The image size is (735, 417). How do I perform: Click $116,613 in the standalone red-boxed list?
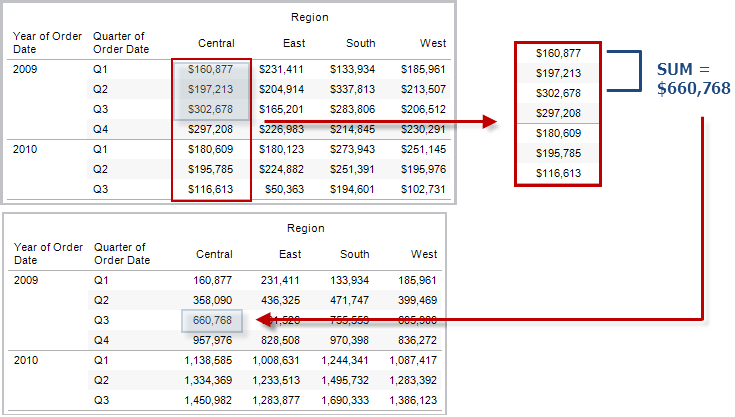coord(558,173)
